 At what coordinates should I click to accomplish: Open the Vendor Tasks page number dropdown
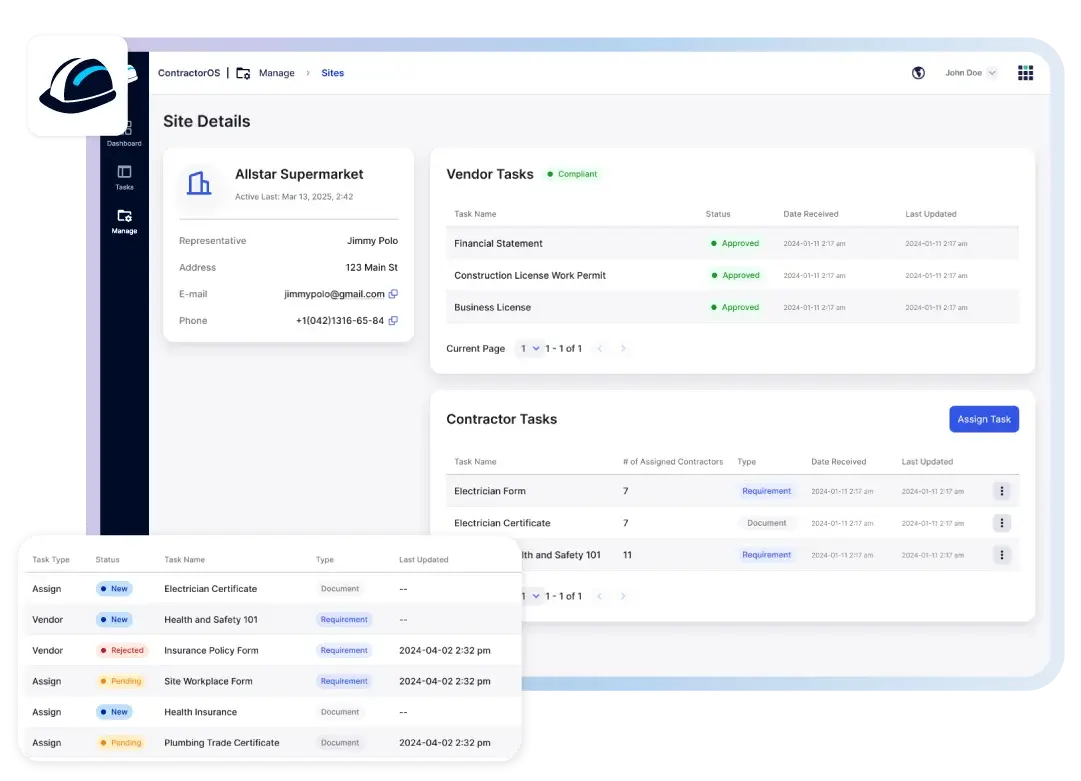pos(529,348)
